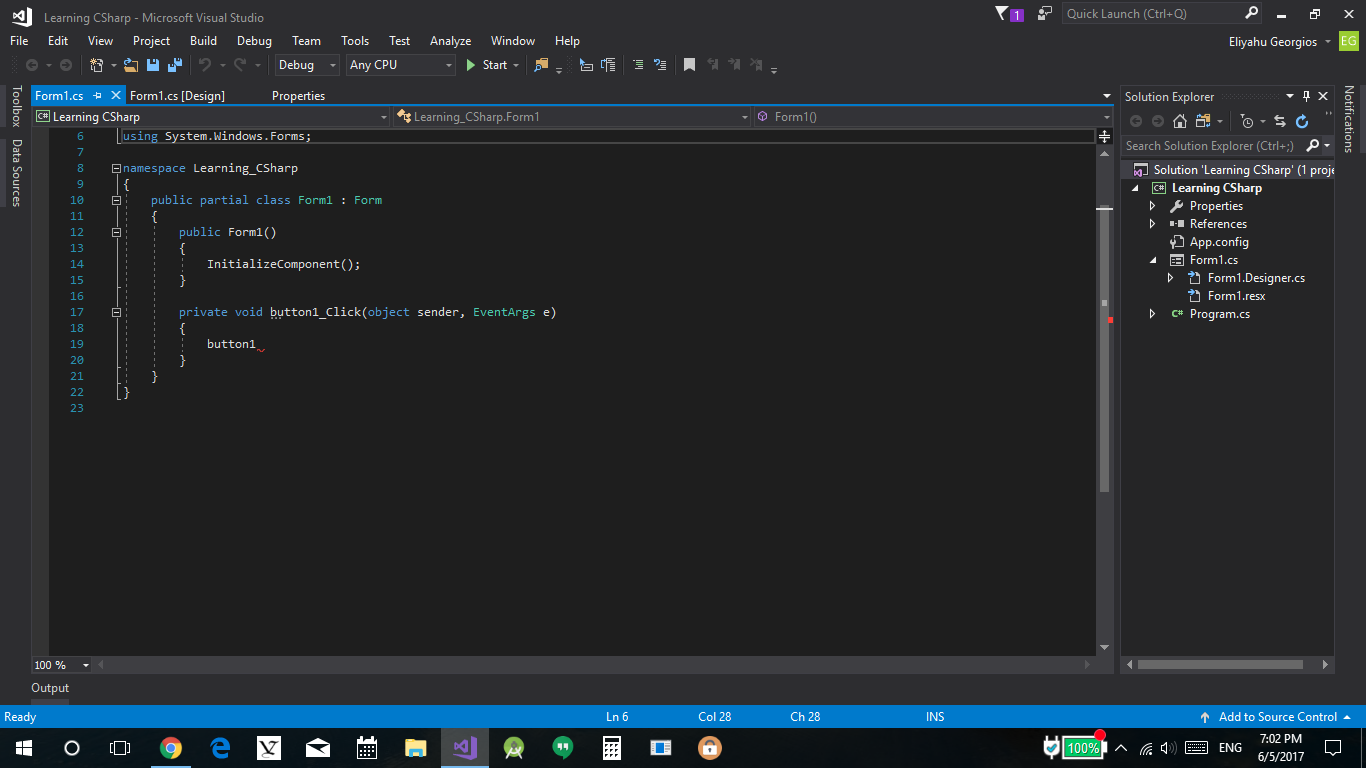Screen dimensions: 1366x768
Task: Save the current file with Save icon
Action: [153, 65]
